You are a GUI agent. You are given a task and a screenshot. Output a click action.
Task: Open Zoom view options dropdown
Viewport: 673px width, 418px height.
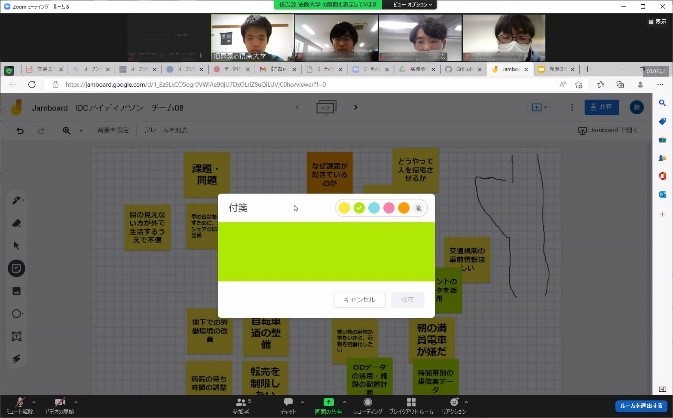click(x=413, y=5)
